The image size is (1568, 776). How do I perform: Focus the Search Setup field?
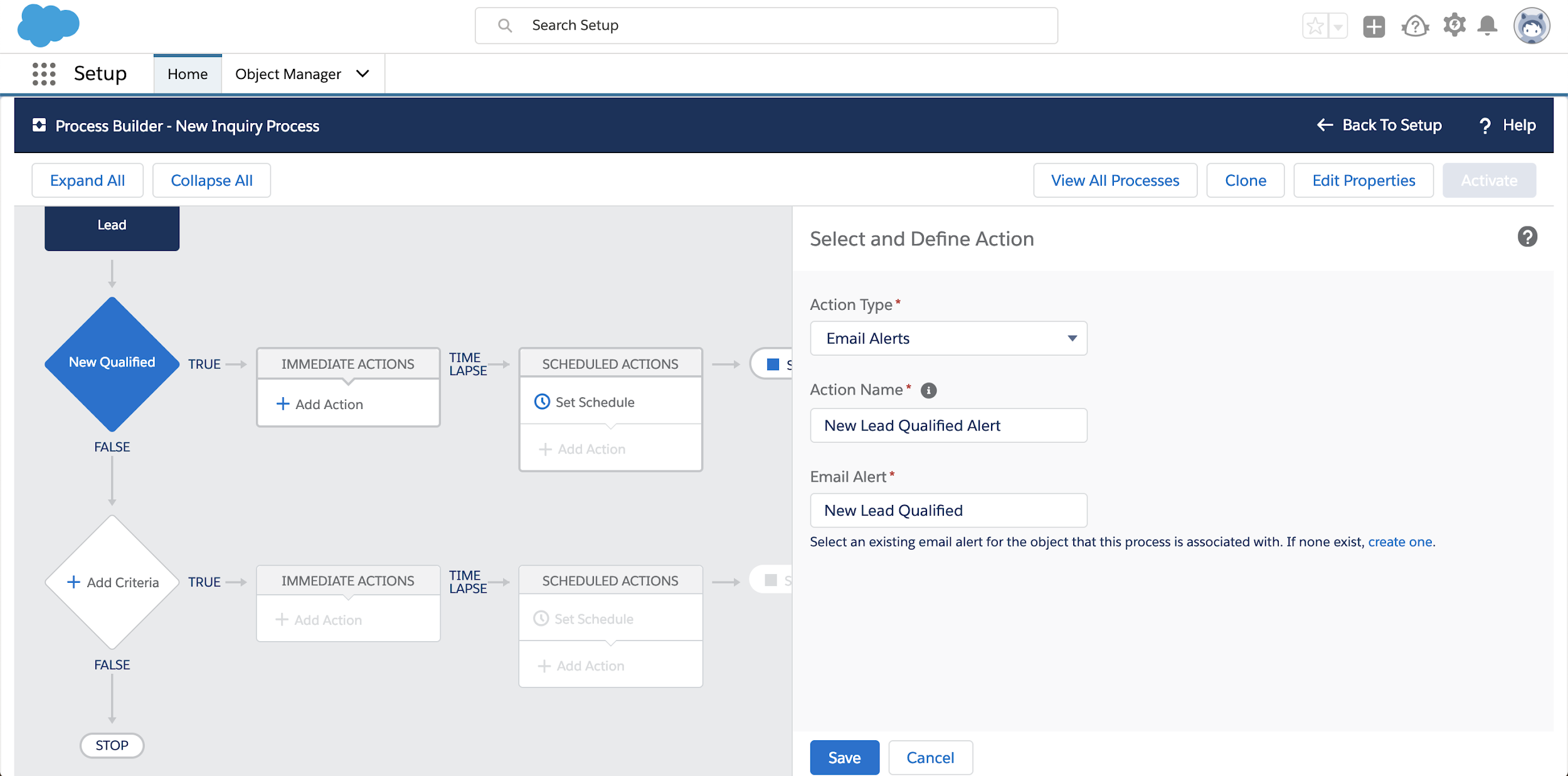pos(766,26)
